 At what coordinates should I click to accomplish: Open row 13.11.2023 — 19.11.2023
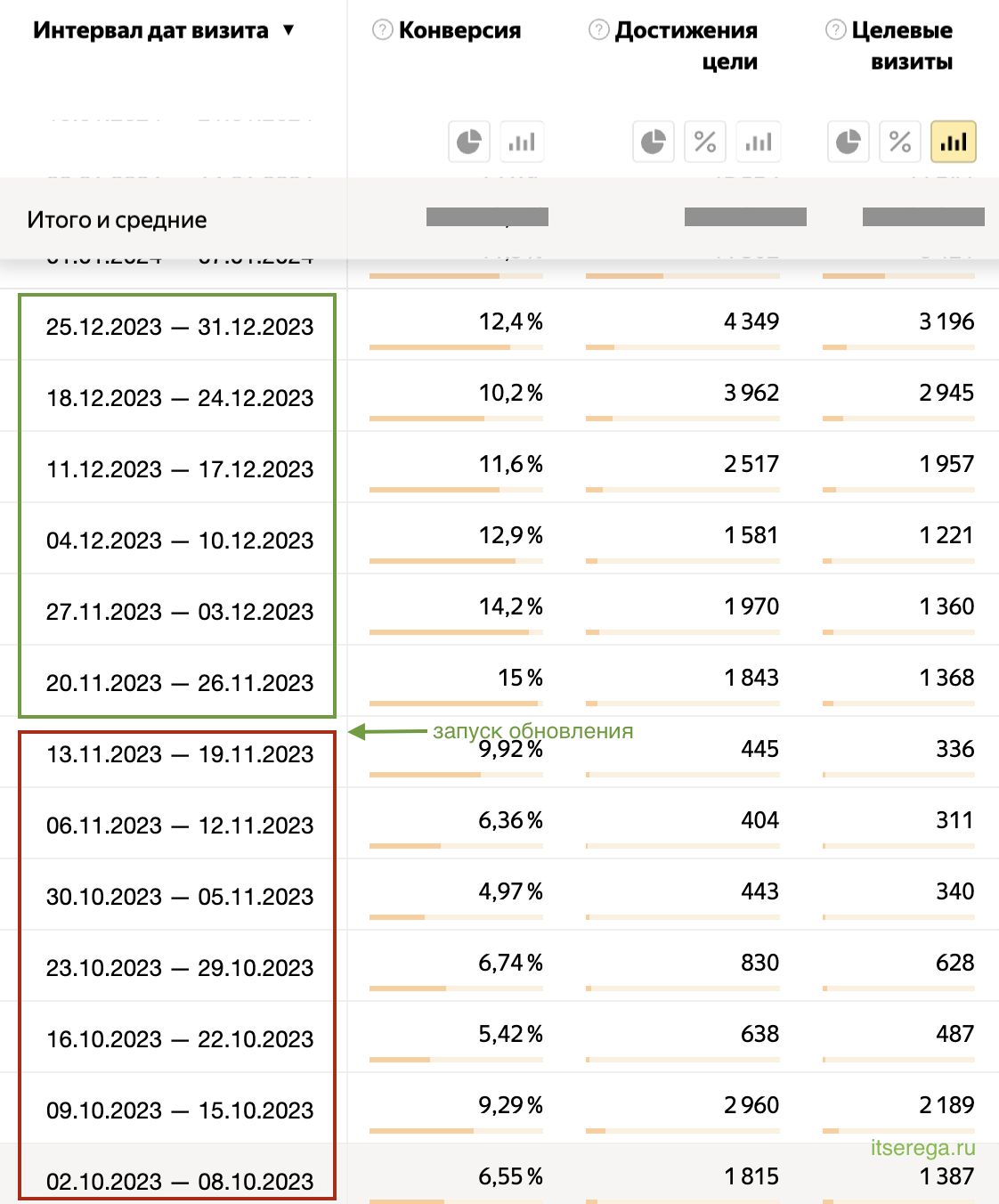click(x=179, y=754)
